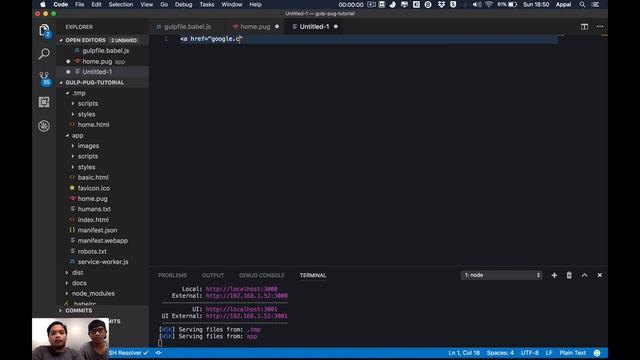Open the Explorer view in activity bar
Screen dimensions: 640x360
click(44, 31)
